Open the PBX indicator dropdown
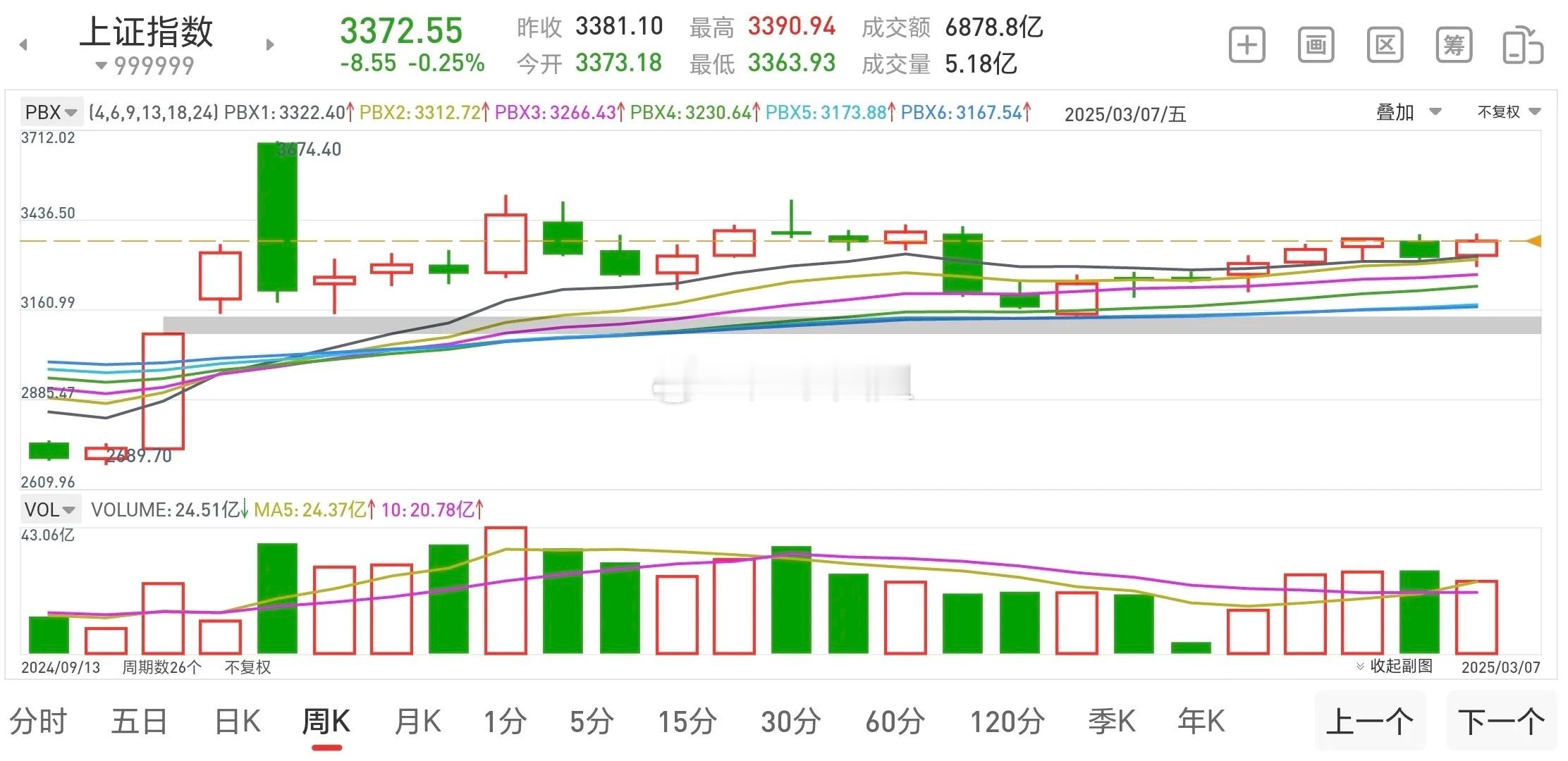 pos(51,112)
